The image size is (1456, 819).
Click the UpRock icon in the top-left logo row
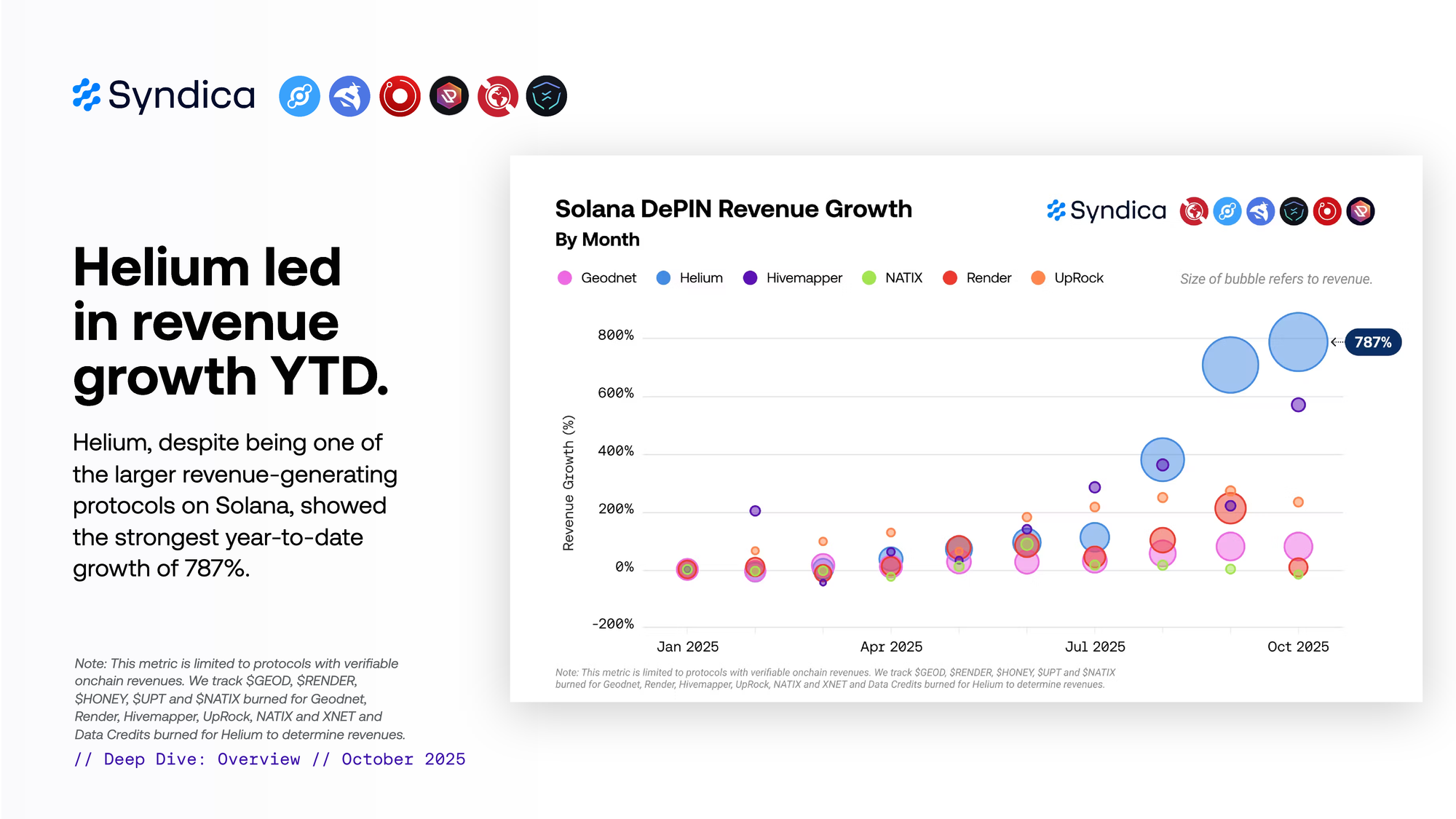(x=449, y=96)
